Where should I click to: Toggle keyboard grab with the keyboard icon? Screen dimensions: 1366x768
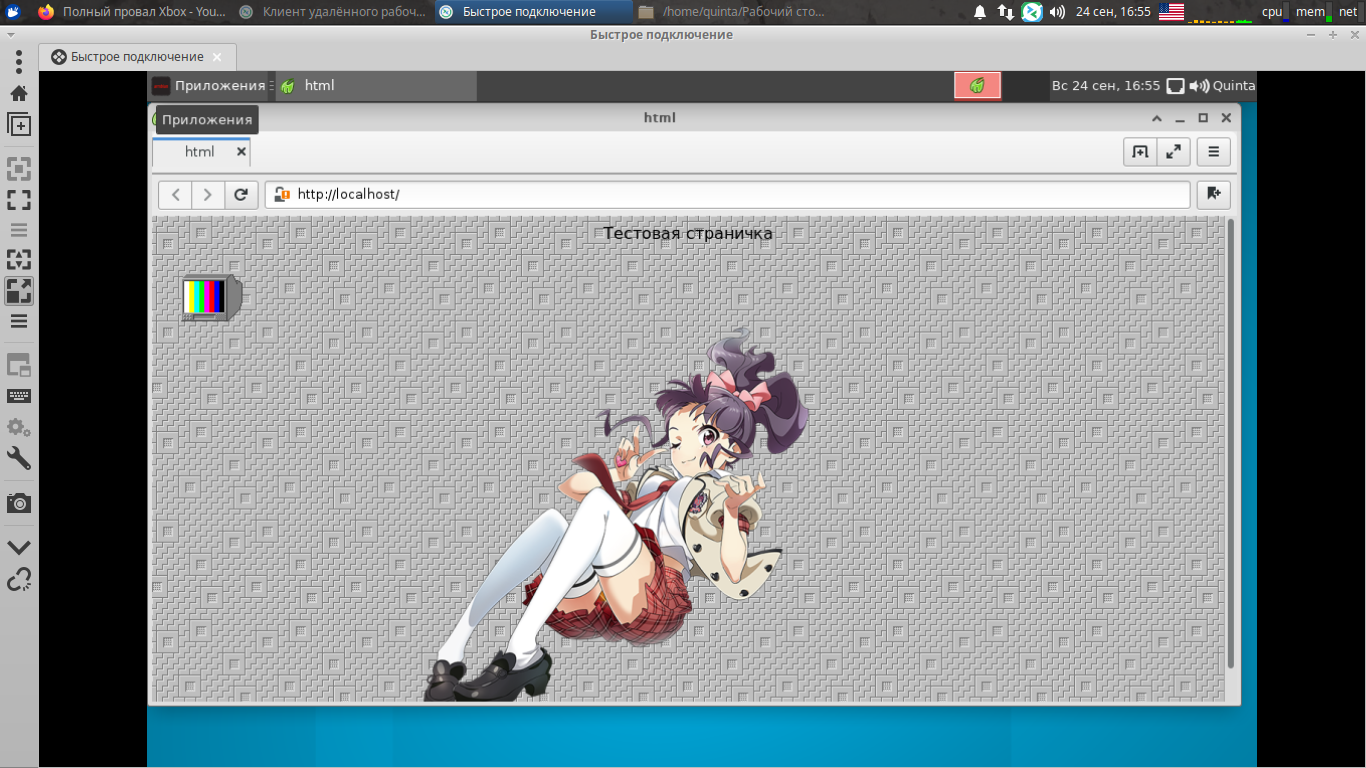pyautogui.click(x=19, y=396)
